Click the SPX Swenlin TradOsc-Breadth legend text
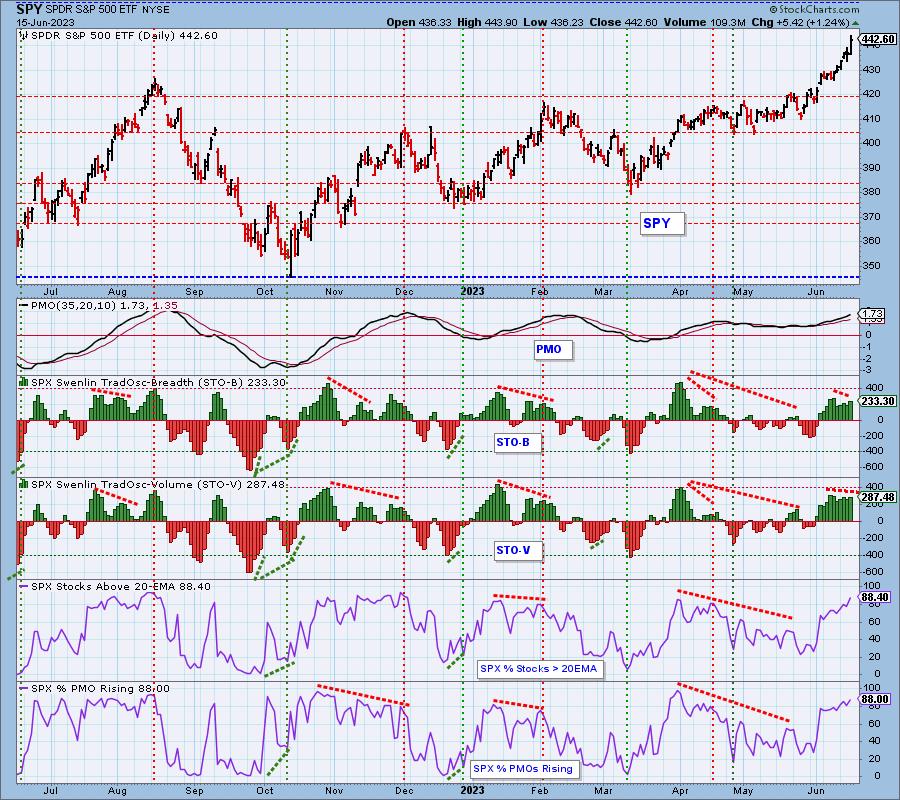The width and height of the screenshot is (900, 800). (x=158, y=382)
